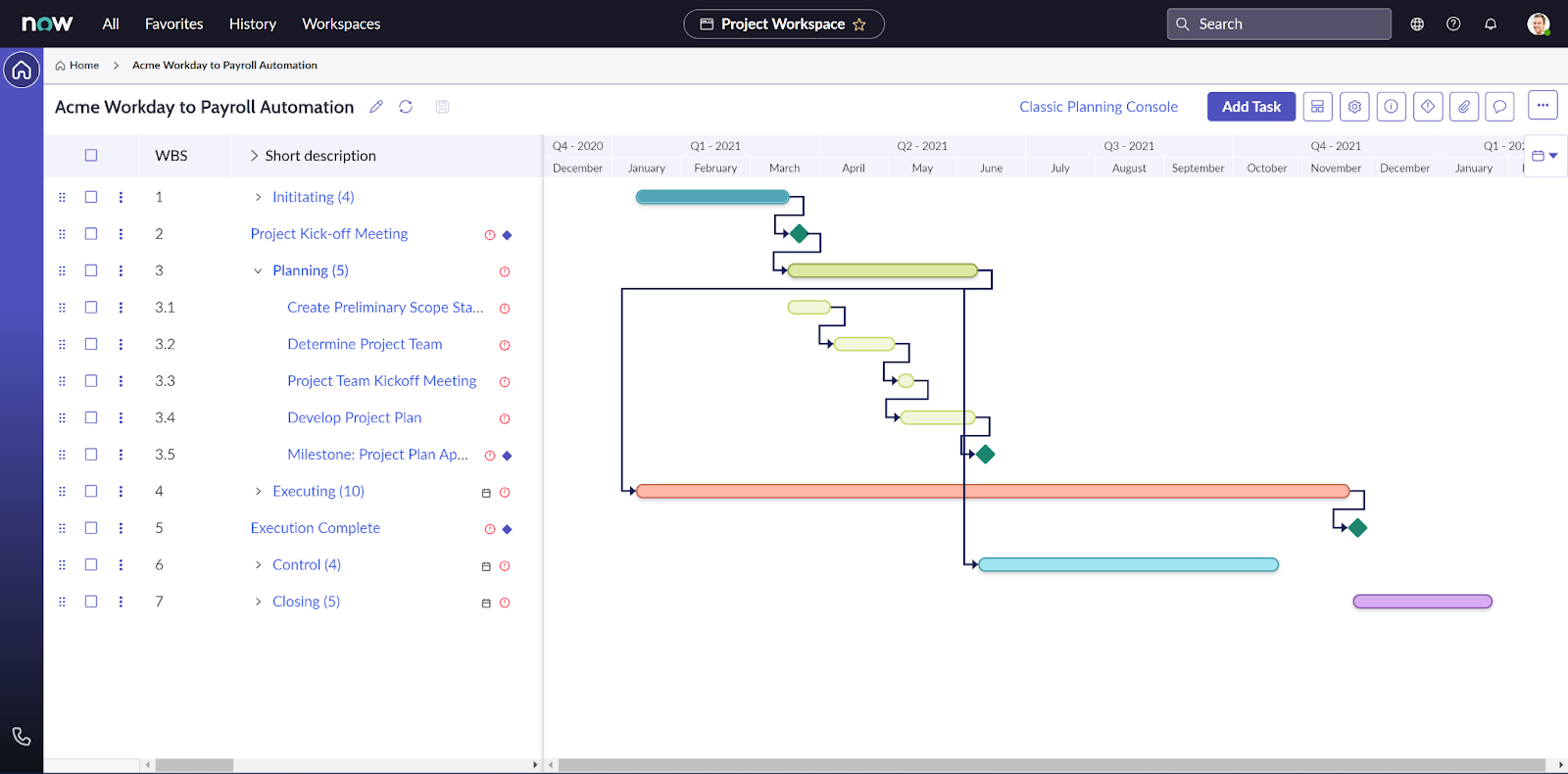Click the Project Workspace pill
1568x774 pixels.
tap(784, 24)
